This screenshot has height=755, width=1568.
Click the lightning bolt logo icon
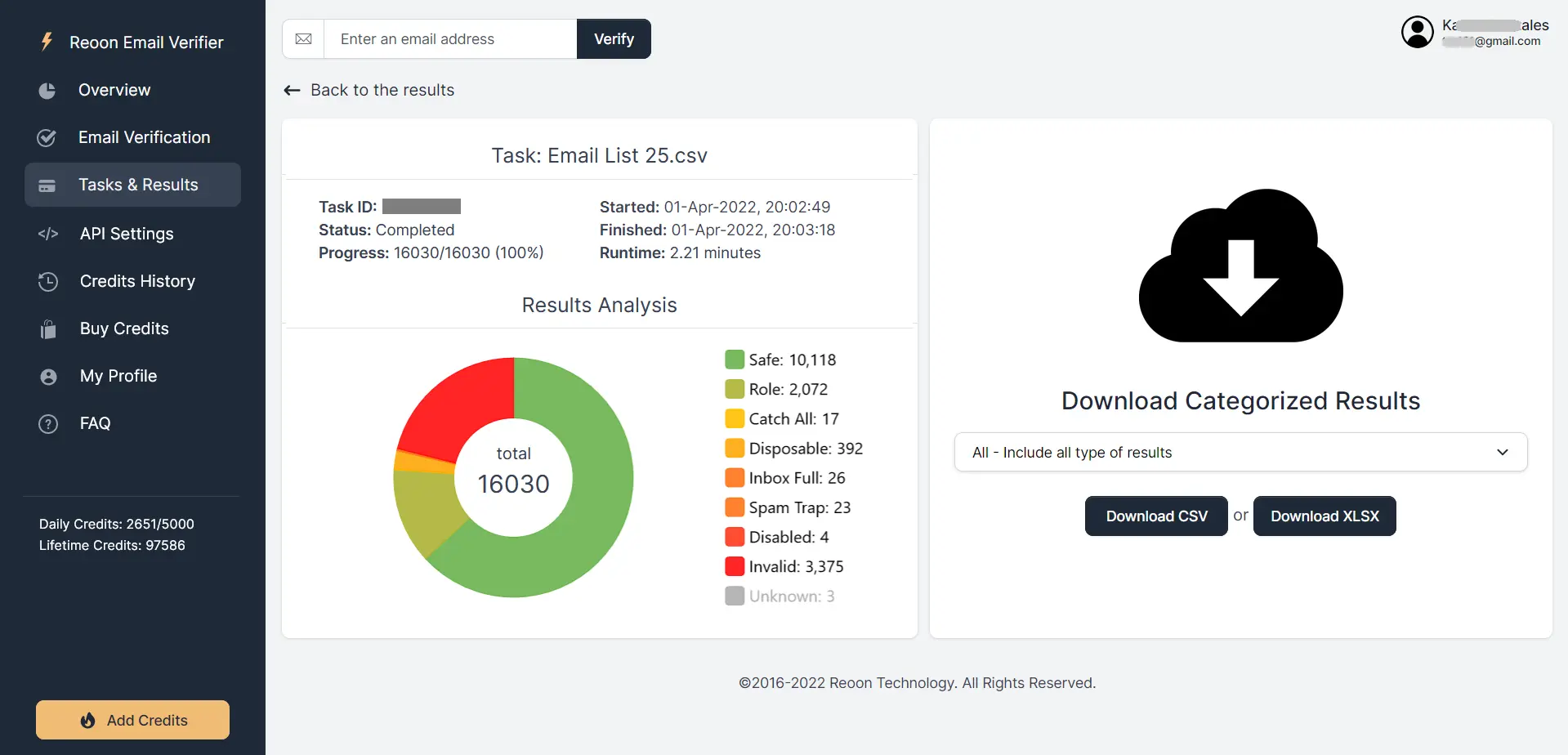[x=47, y=42]
